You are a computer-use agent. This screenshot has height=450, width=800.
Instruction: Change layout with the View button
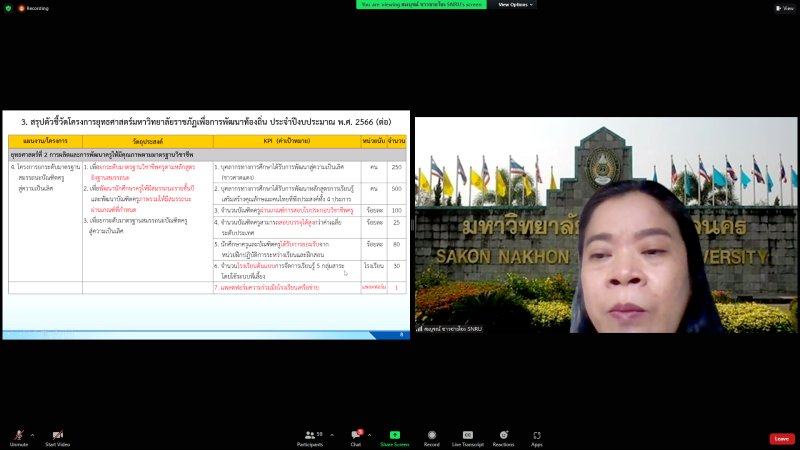click(x=783, y=7)
